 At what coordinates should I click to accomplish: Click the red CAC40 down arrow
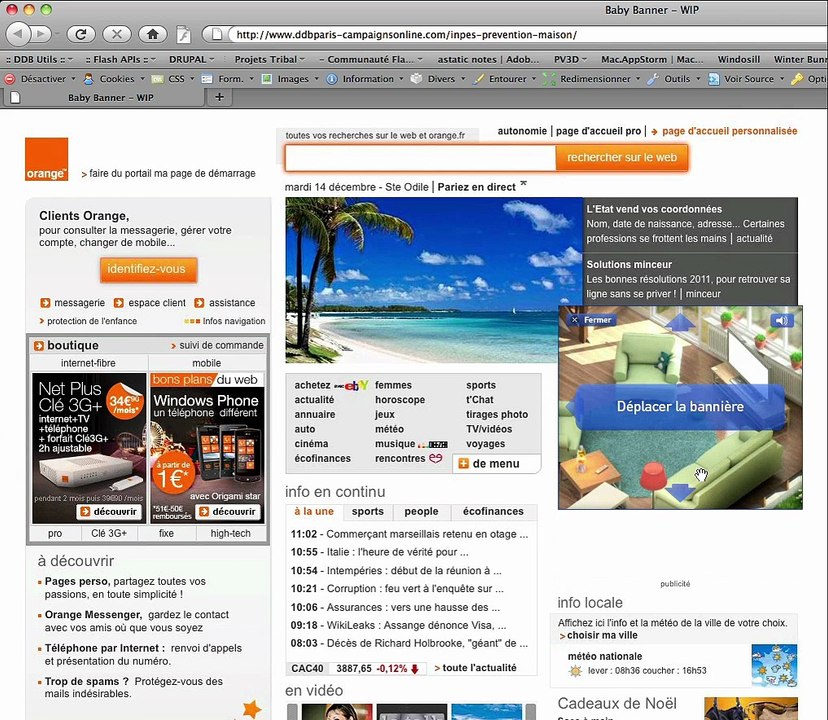pyautogui.click(x=415, y=669)
